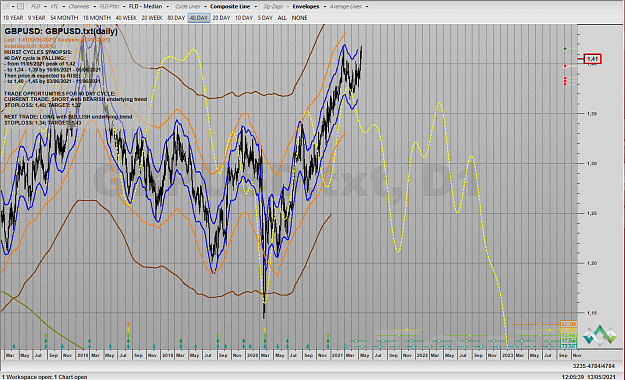Click the GBPUSD: GBPUSD.txt(daily) chart title
Image resolution: width=625 pixels, height=380 pixels.
pos(61,32)
